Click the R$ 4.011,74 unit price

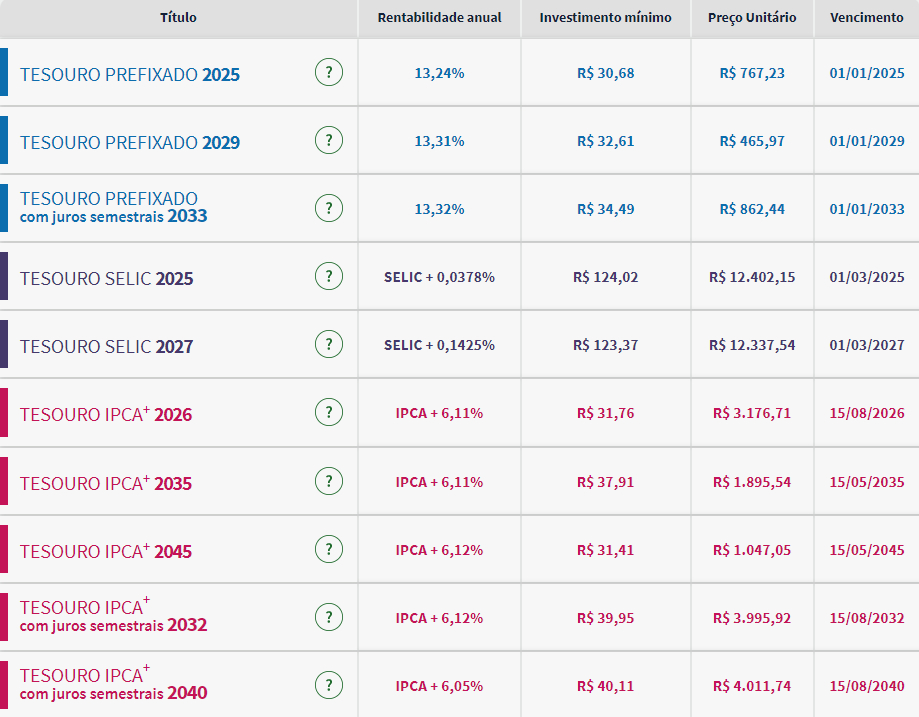[x=752, y=687]
